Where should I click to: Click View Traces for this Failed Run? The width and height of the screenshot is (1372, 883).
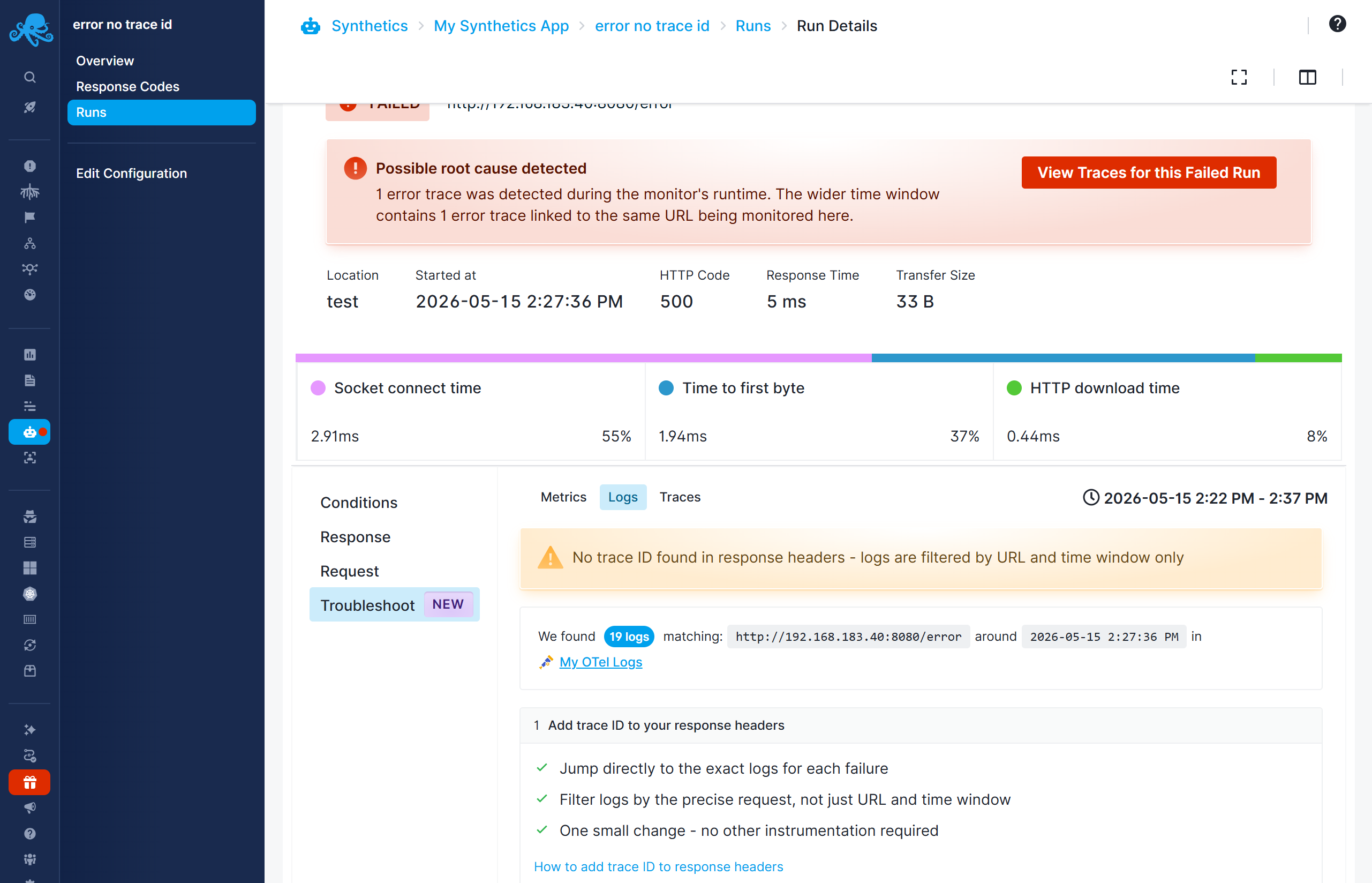[1149, 173]
